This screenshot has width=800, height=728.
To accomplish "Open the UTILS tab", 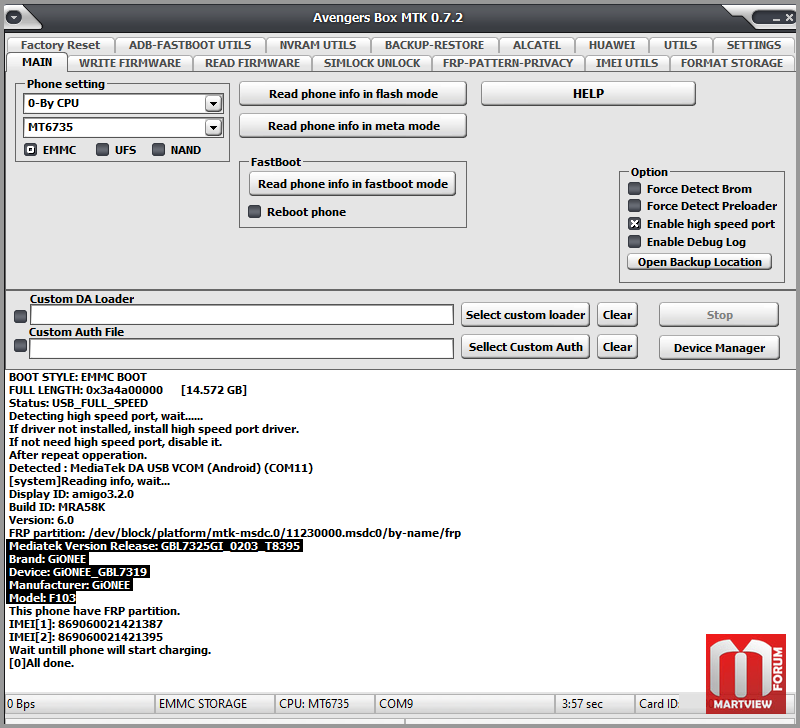I will point(680,45).
